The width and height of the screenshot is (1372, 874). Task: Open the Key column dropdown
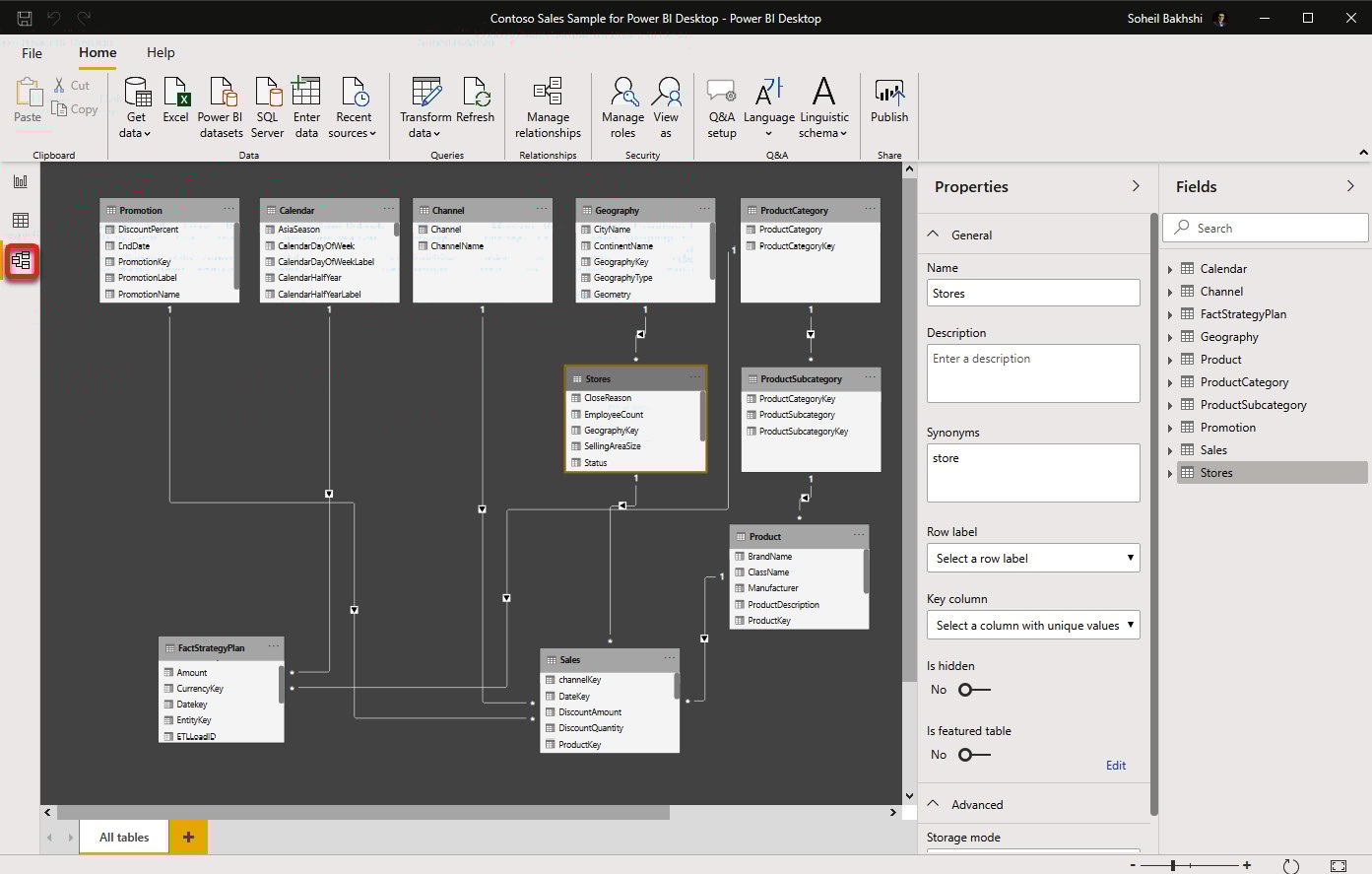click(1033, 625)
